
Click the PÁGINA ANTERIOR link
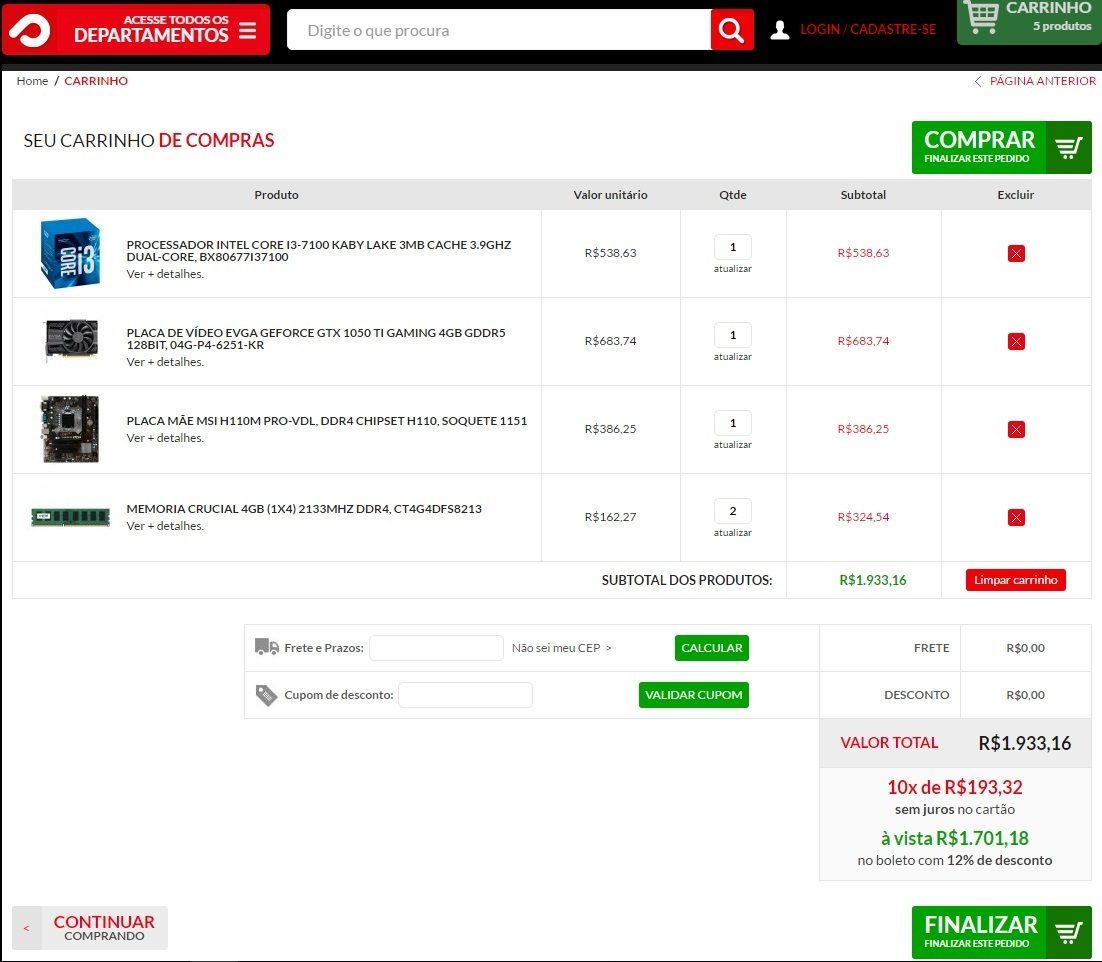point(1043,81)
